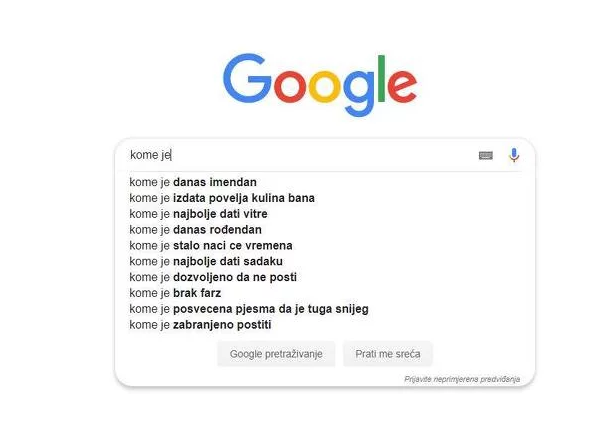Select suggestion 'kome je danas imendan'
This screenshot has height=442, width=614.
[193, 182]
